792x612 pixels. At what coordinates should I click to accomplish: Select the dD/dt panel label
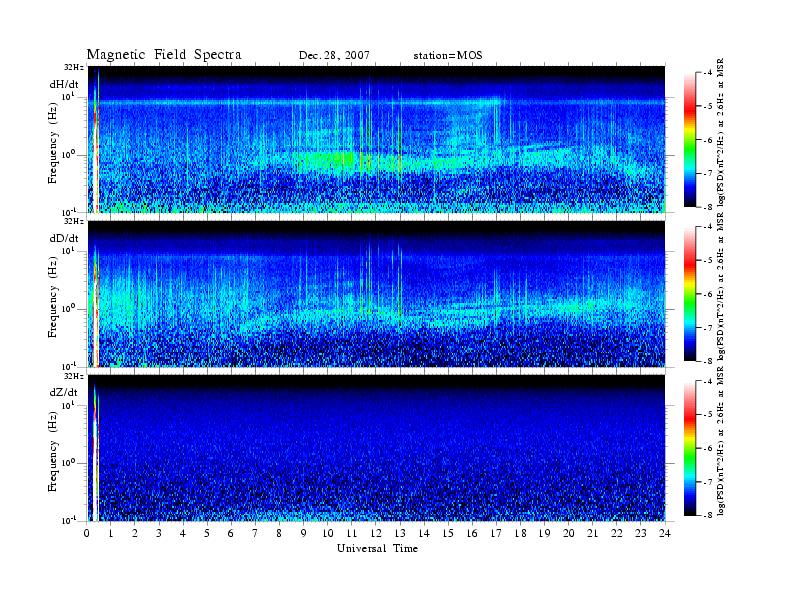(64, 238)
